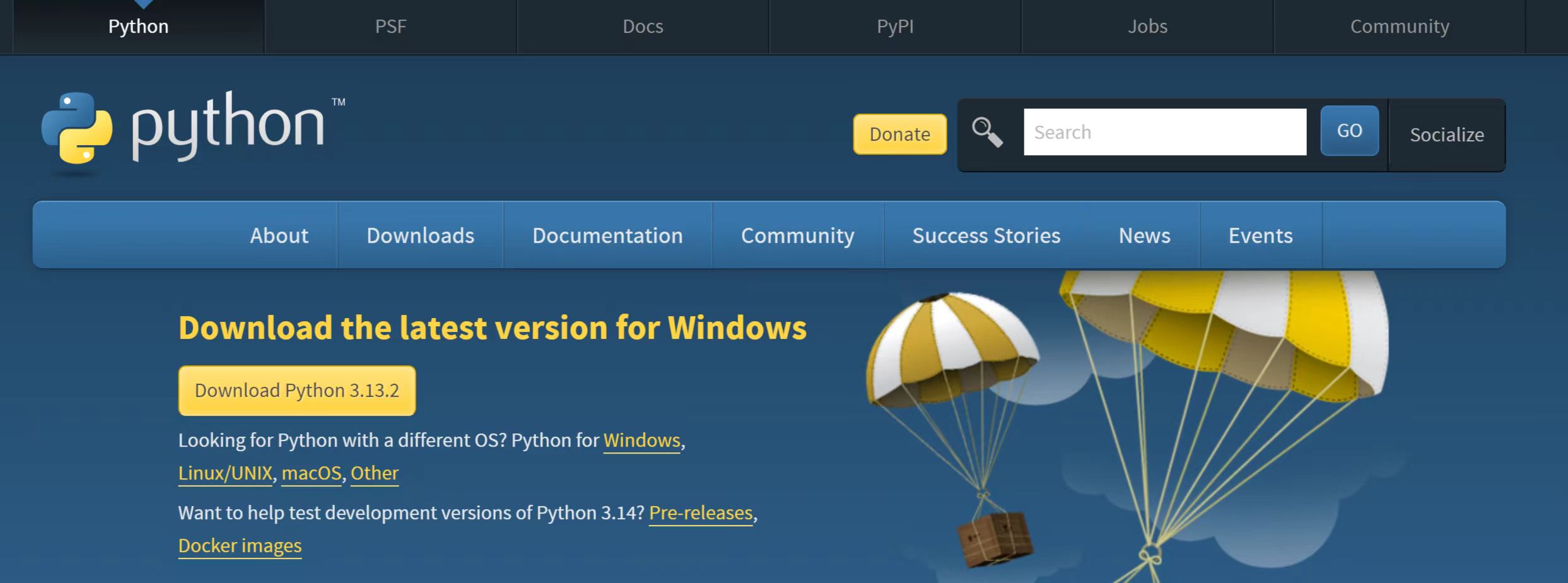Open Community in the blue navigation bar

pyautogui.click(x=798, y=235)
